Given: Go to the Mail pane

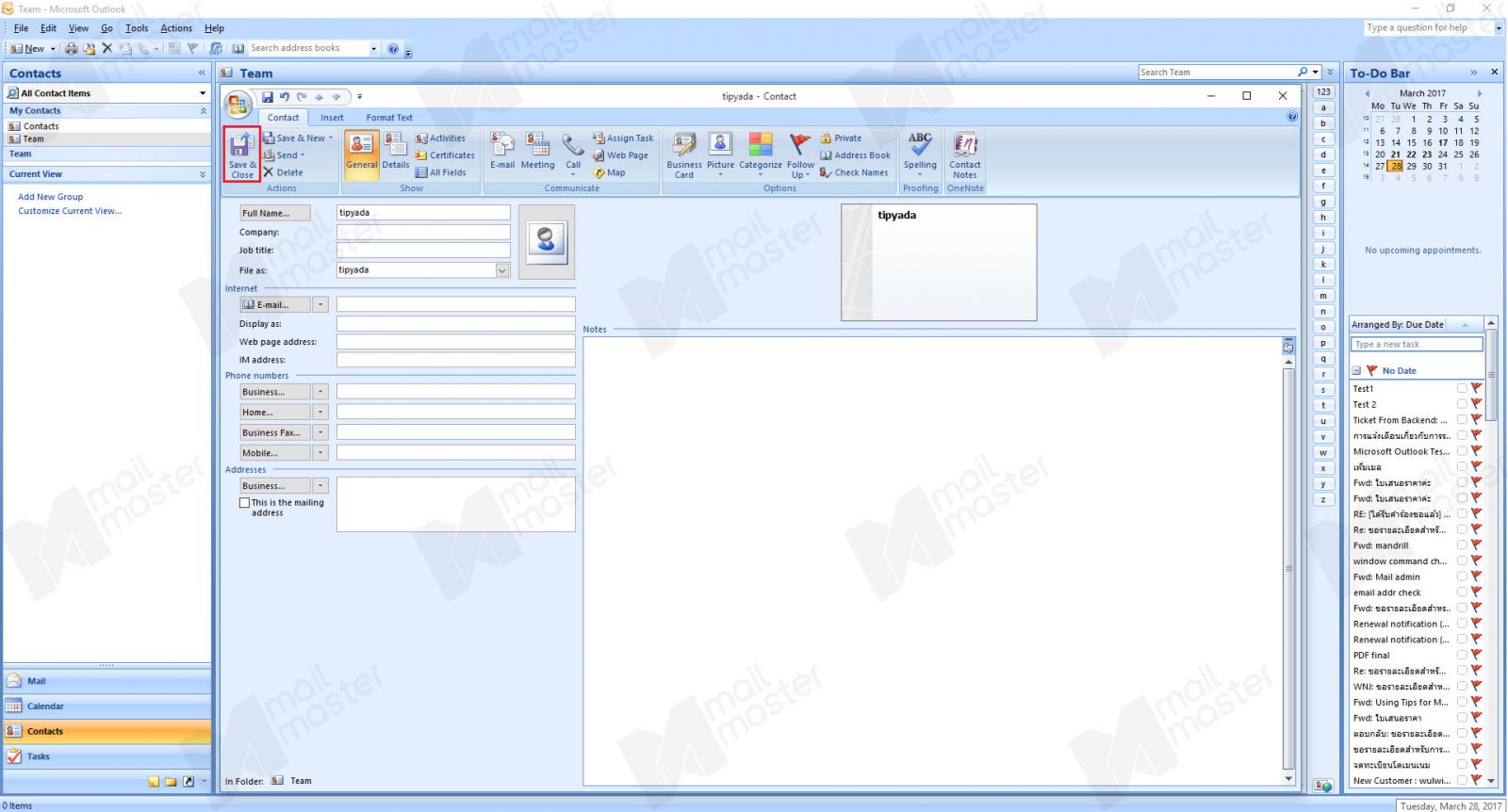Looking at the screenshot, I should [107, 681].
